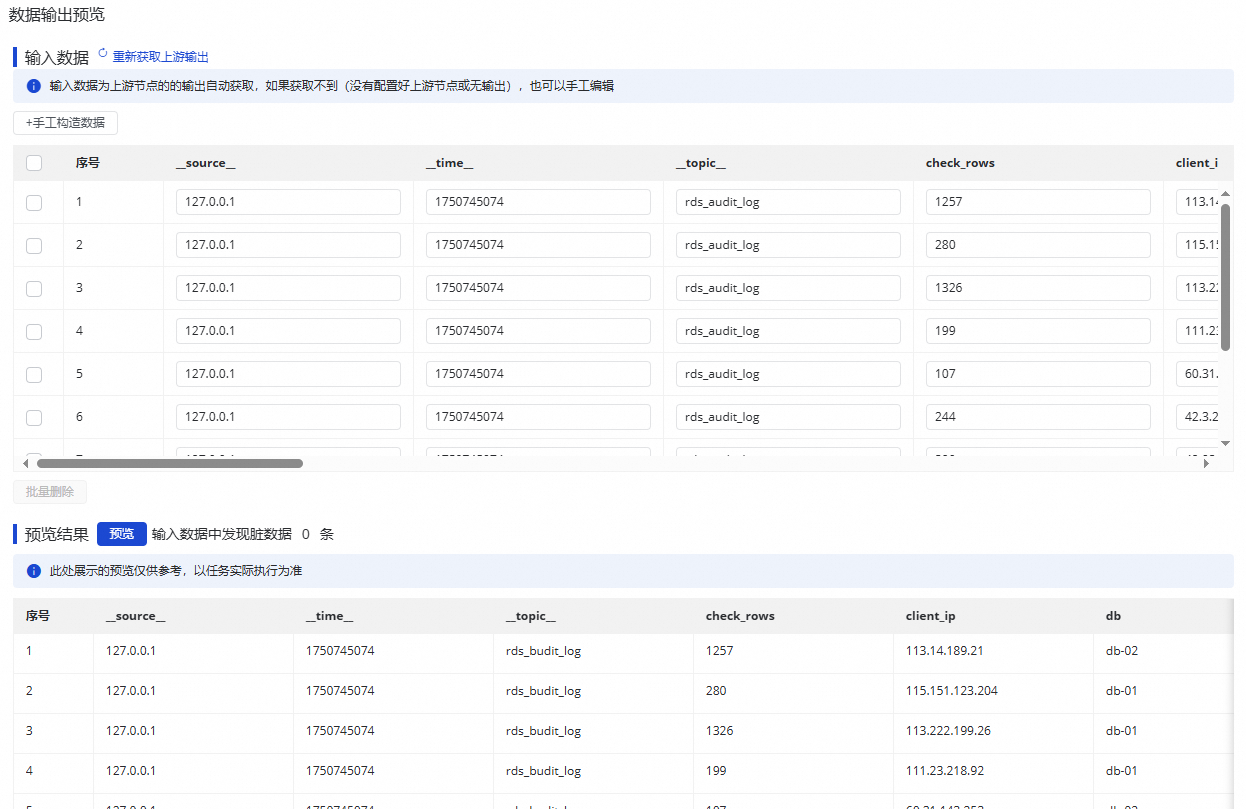Click the __topic__ header in input table
Image resolution: width=1246 pixels, height=809 pixels.
click(701, 163)
